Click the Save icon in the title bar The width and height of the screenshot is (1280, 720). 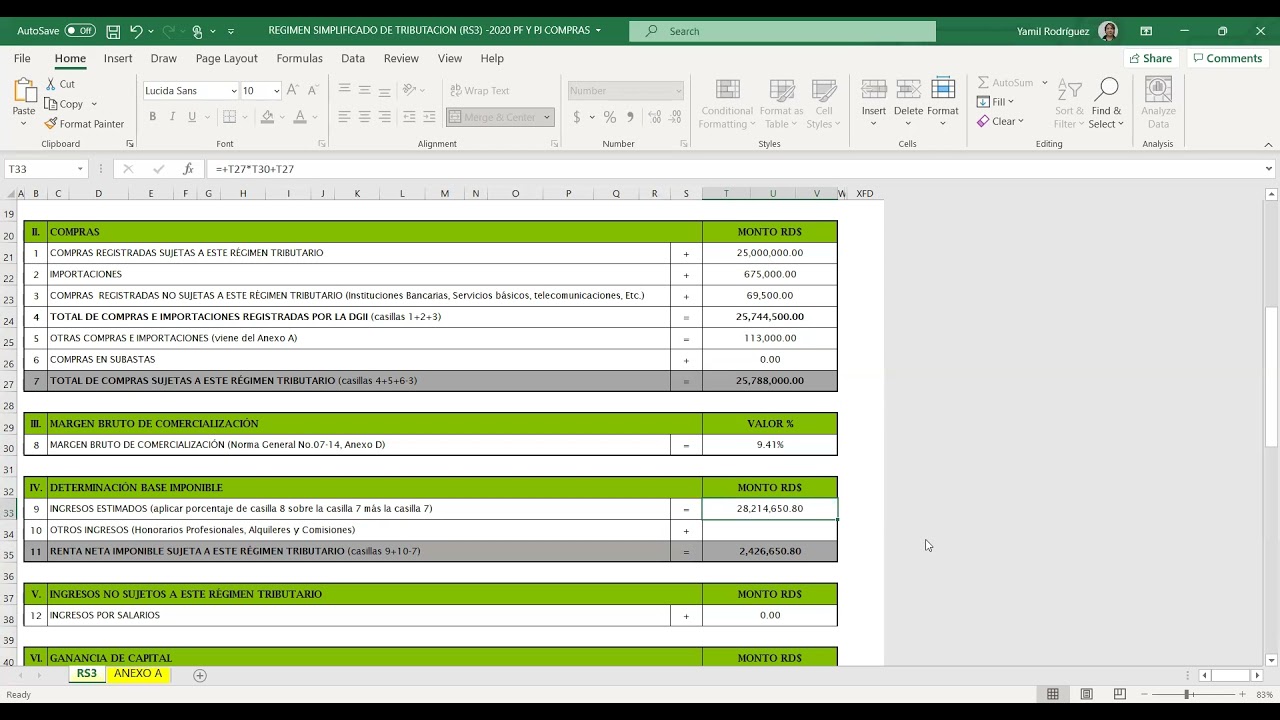113,31
